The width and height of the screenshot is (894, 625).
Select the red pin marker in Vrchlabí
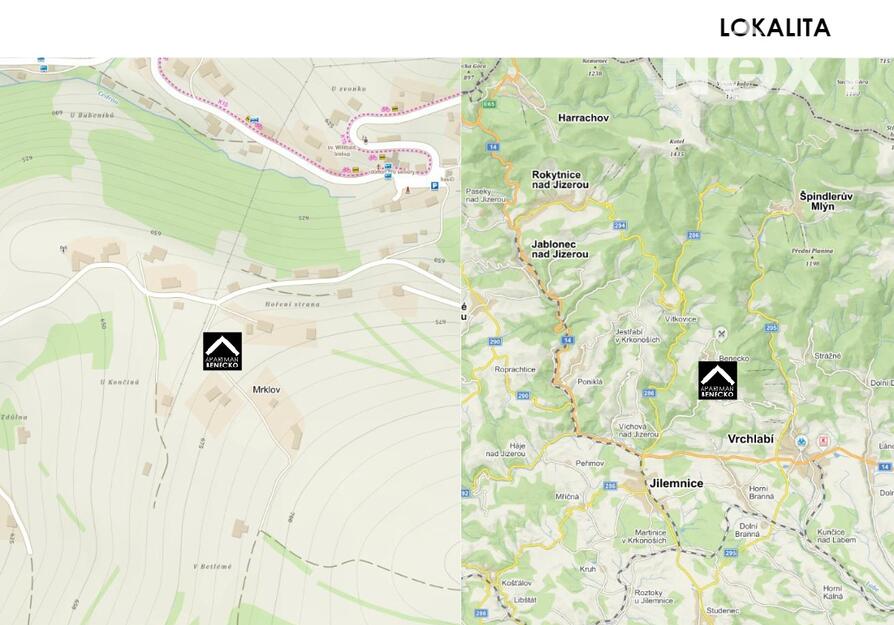[823, 440]
